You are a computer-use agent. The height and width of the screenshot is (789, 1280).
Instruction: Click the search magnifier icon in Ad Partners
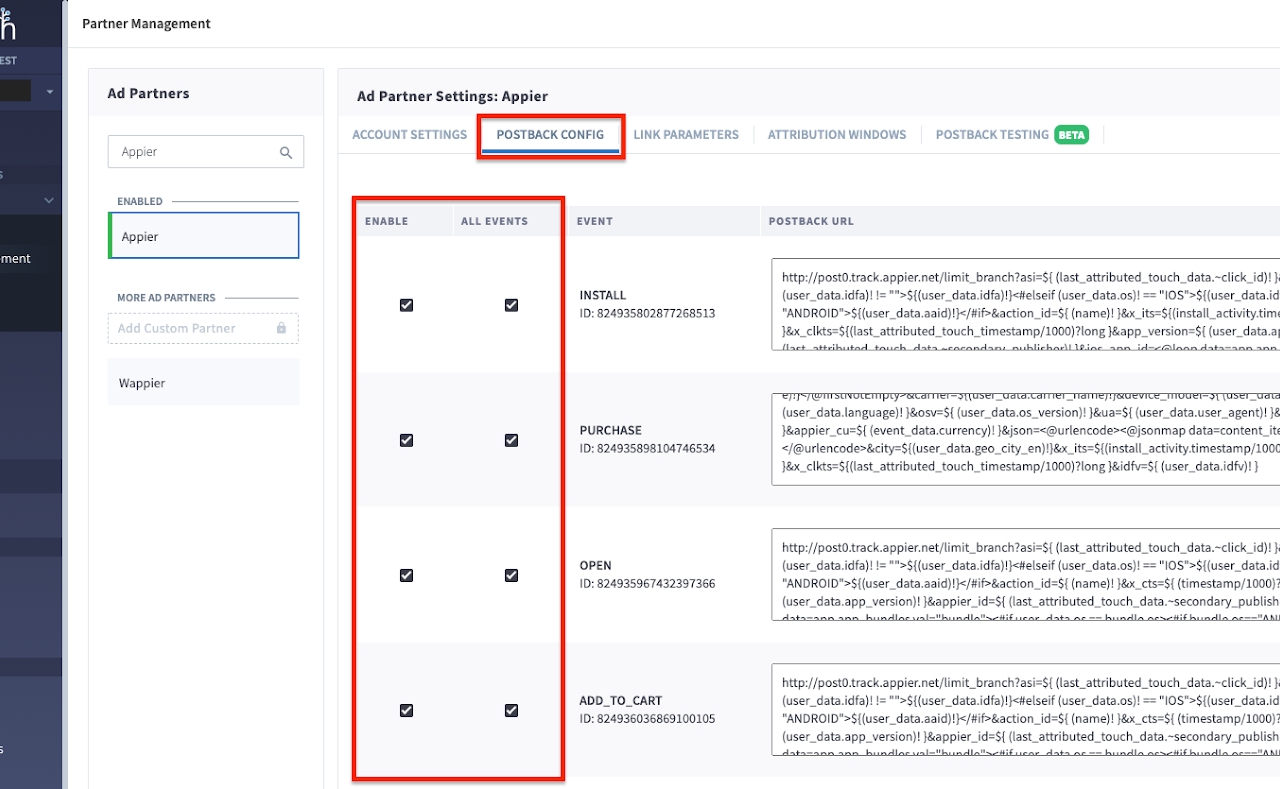point(286,152)
